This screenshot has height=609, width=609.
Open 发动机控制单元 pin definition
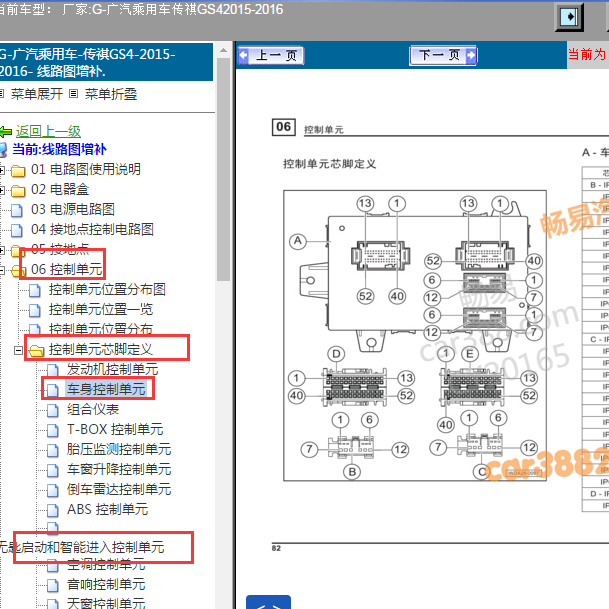(112, 369)
